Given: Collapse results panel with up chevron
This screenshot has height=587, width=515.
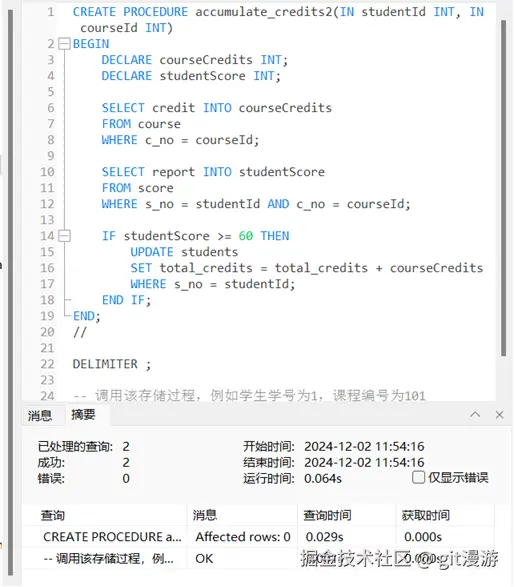Looking at the screenshot, I should tap(475, 414).
